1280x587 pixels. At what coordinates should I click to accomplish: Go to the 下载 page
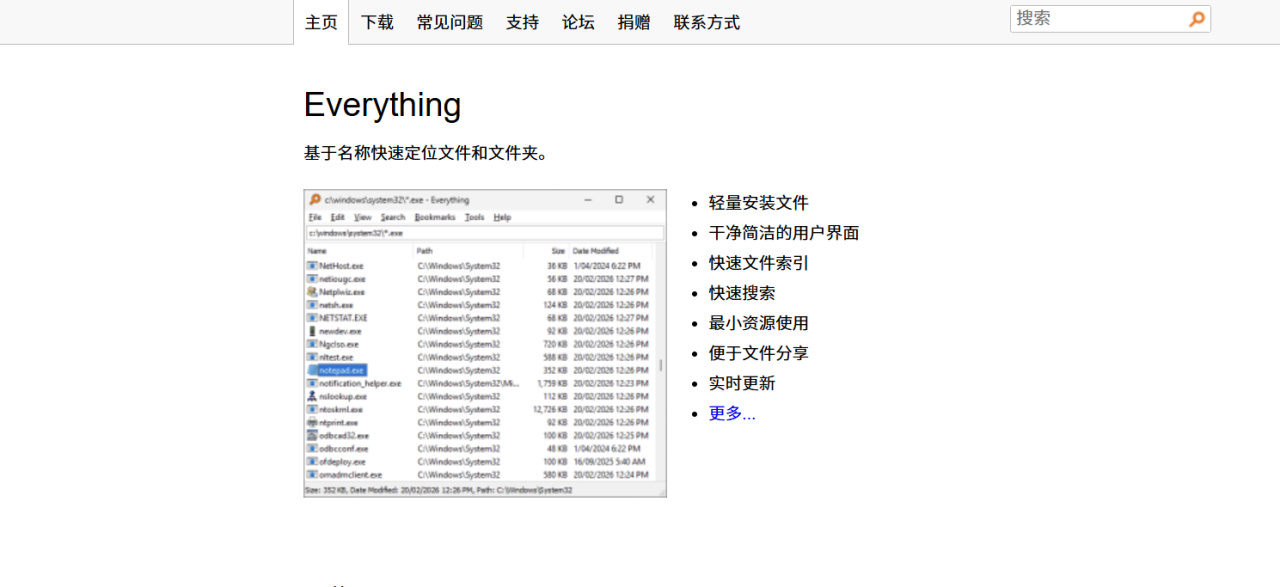point(377,22)
